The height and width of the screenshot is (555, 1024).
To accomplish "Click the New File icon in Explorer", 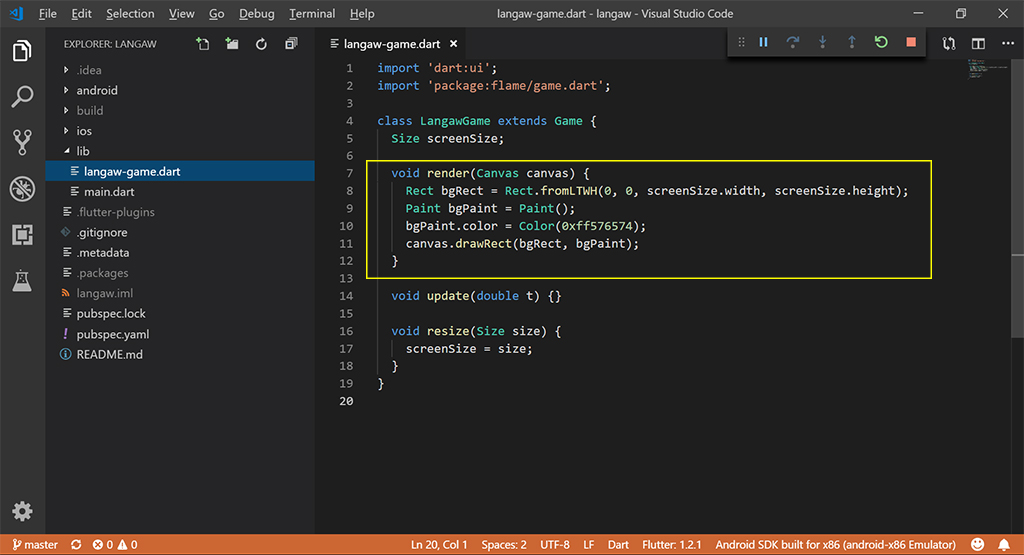I will pos(203,44).
